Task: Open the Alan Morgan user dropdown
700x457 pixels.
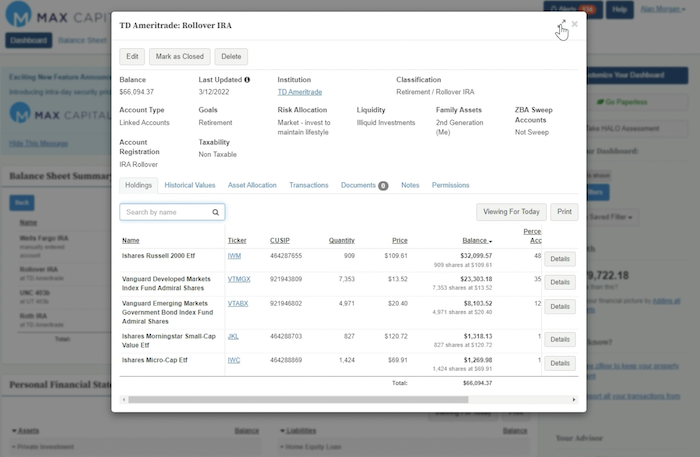Action: [662, 9]
